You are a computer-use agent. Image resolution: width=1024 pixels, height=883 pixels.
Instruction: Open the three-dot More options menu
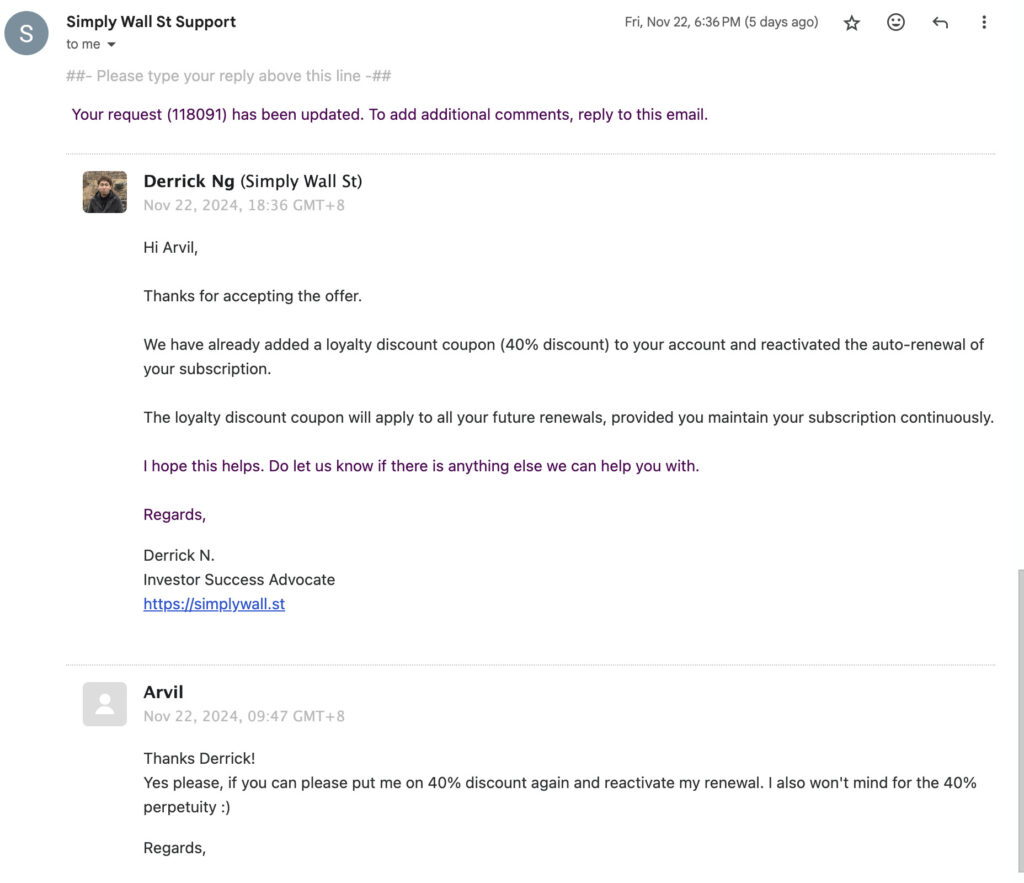coord(984,22)
